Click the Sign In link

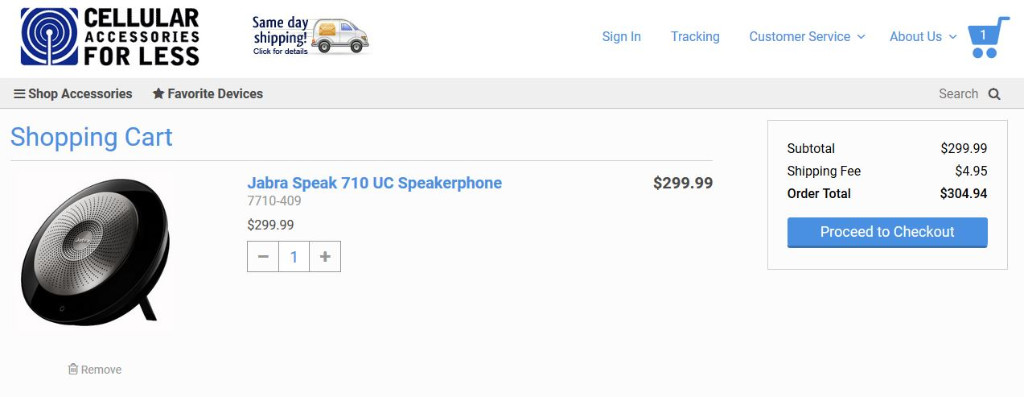pos(621,37)
